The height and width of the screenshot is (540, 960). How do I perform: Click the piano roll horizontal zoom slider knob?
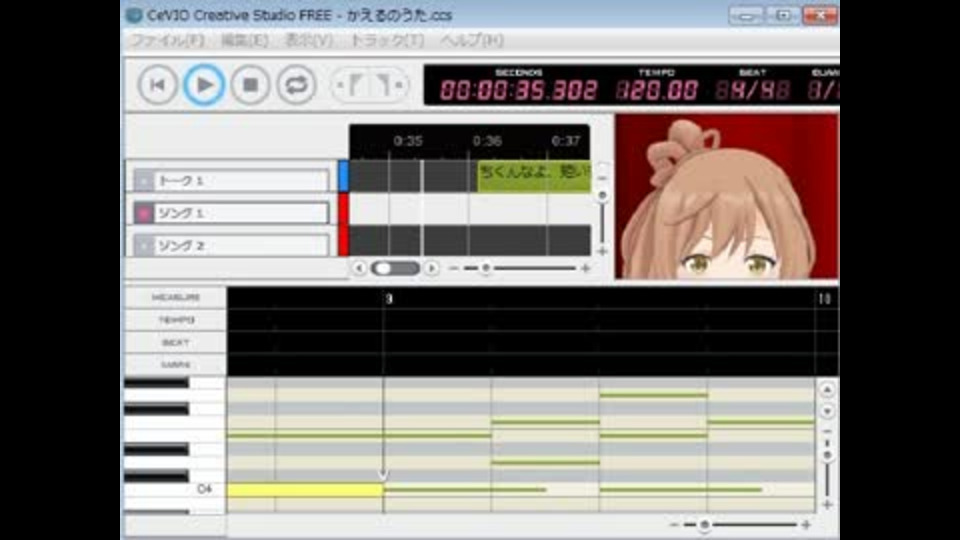point(705,525)
